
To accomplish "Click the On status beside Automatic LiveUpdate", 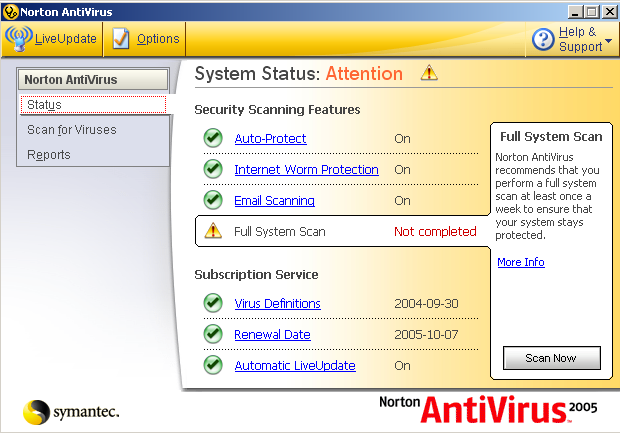I will pos(403,365).
